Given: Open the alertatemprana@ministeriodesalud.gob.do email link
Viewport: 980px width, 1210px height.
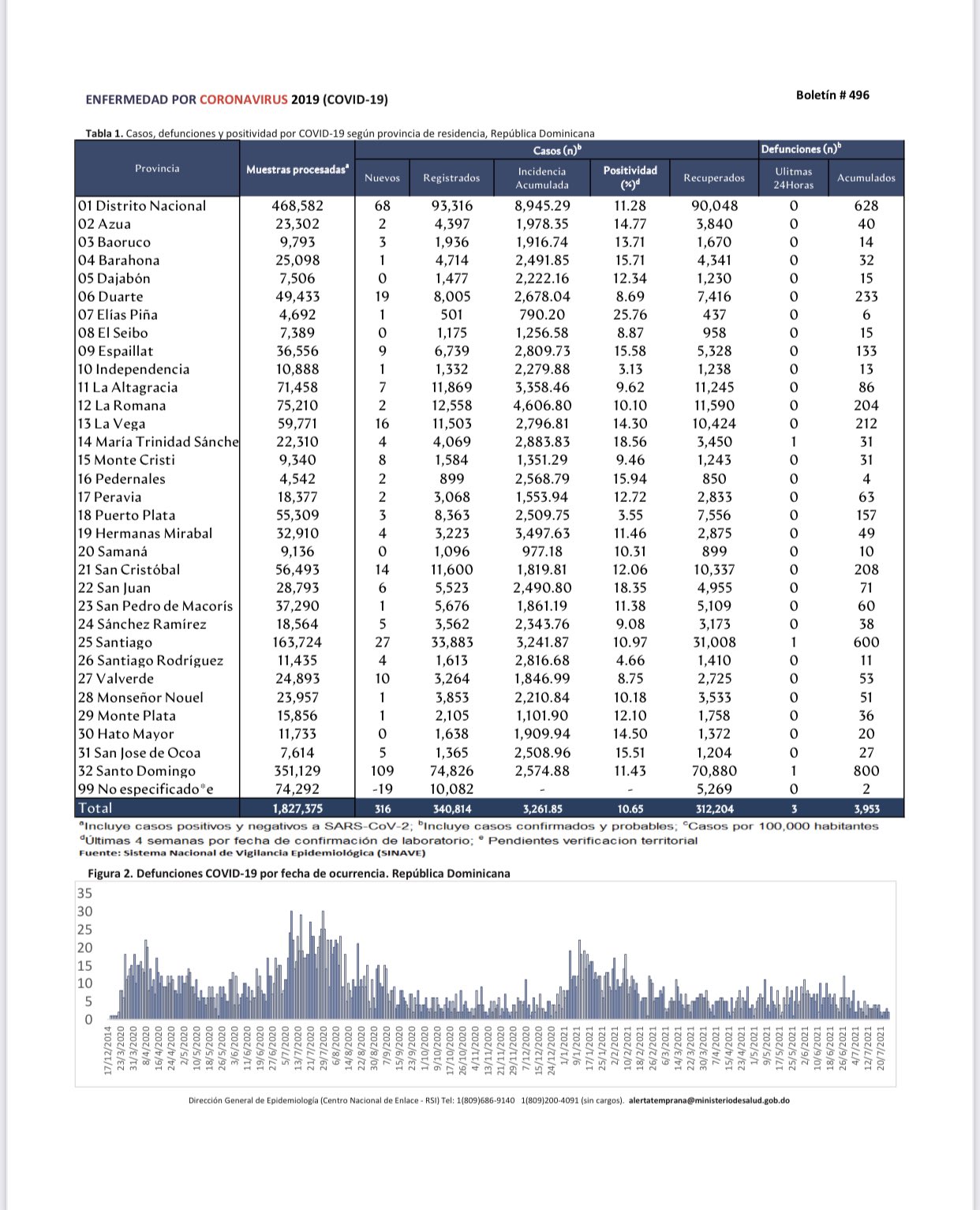Looking at the screenshot, I should [709, 1100].
